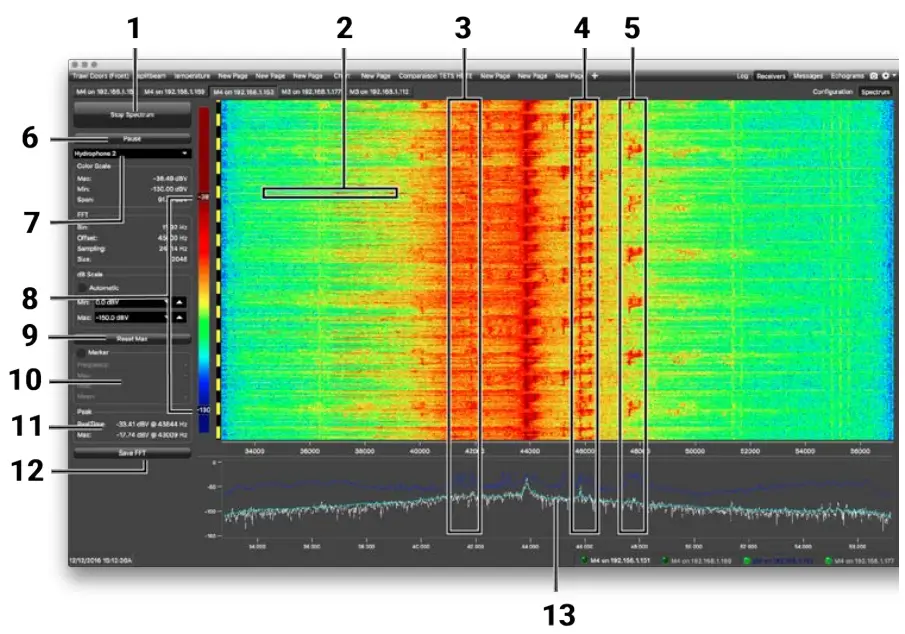905x634 pixels.
Task: Open the Temperature page tab
Action: coord(192,76)
